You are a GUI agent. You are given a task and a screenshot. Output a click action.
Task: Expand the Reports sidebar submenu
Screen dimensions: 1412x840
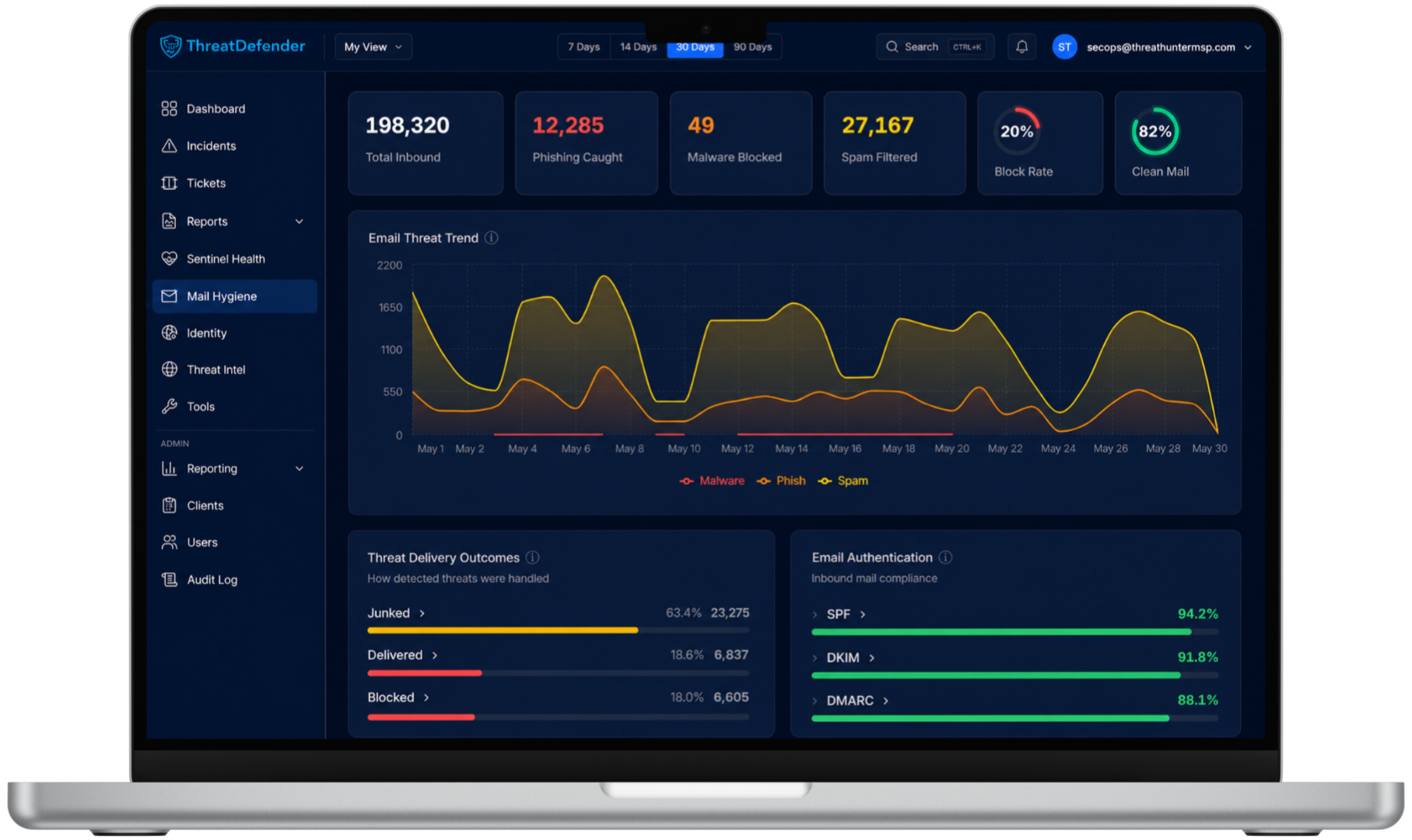click(299, 222)
